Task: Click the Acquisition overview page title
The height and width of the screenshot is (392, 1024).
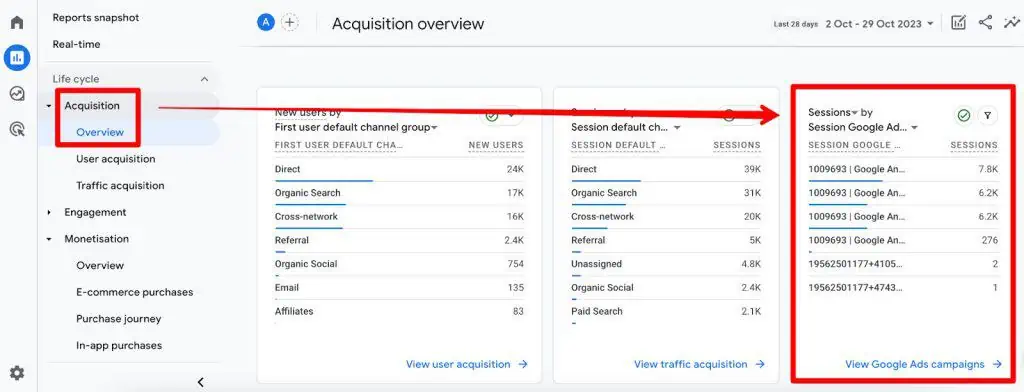Action: [x=408, y=24]
